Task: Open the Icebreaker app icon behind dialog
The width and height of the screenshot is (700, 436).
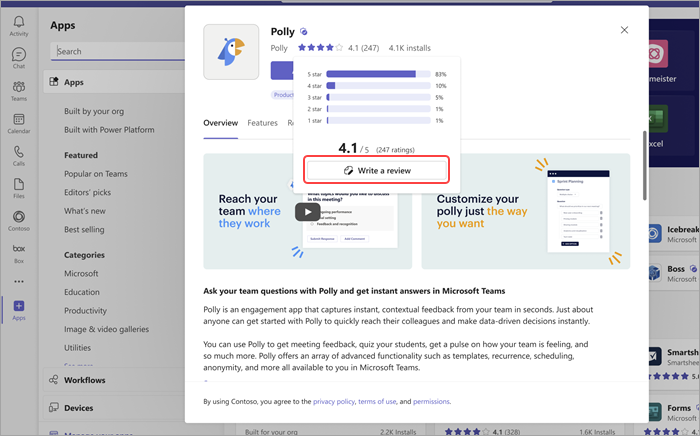Action: tap(654, 234)
